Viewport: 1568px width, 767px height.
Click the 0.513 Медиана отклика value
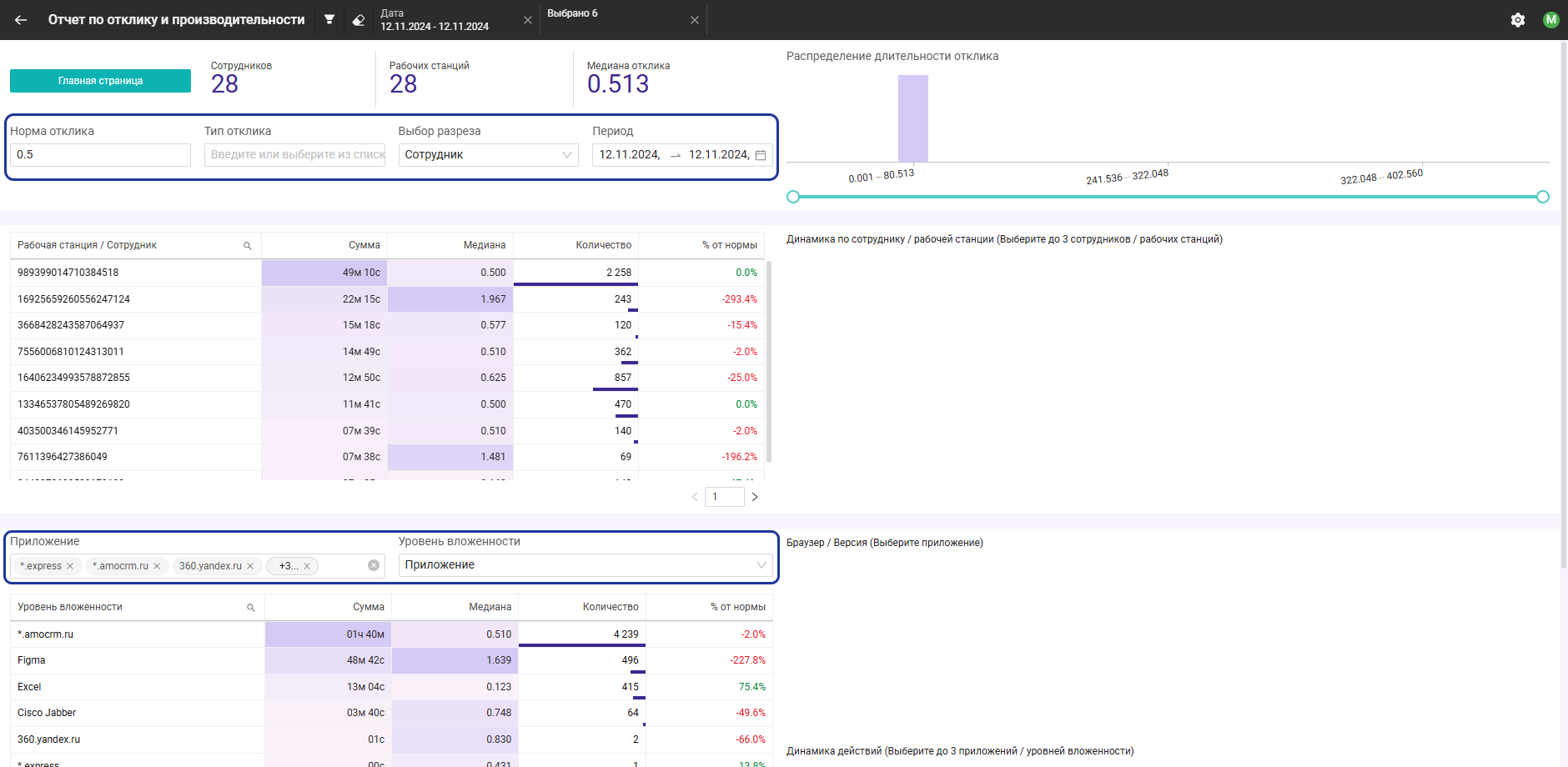[618, 84]
